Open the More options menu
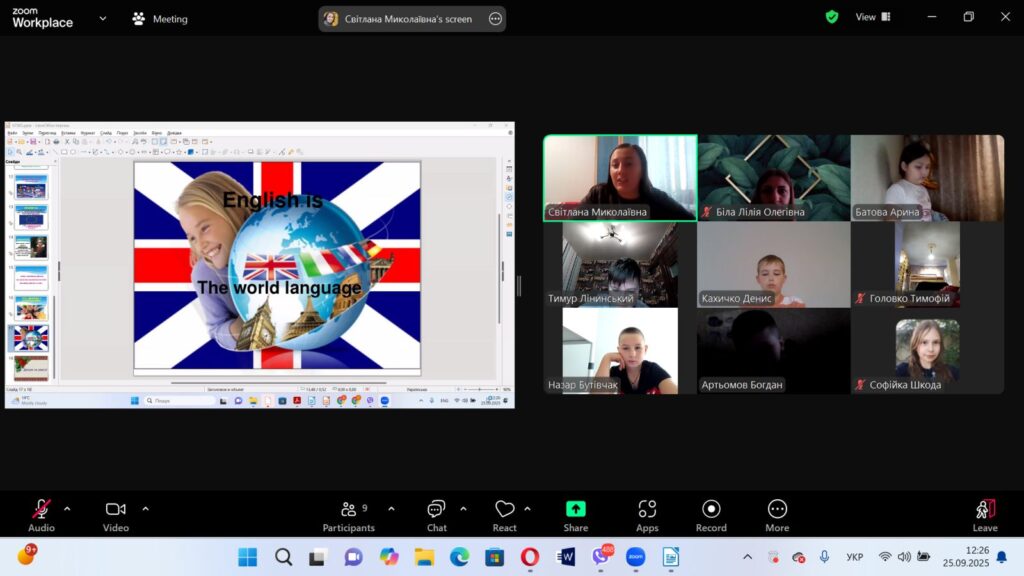1024x576 pixels. (x=777, y=515)
